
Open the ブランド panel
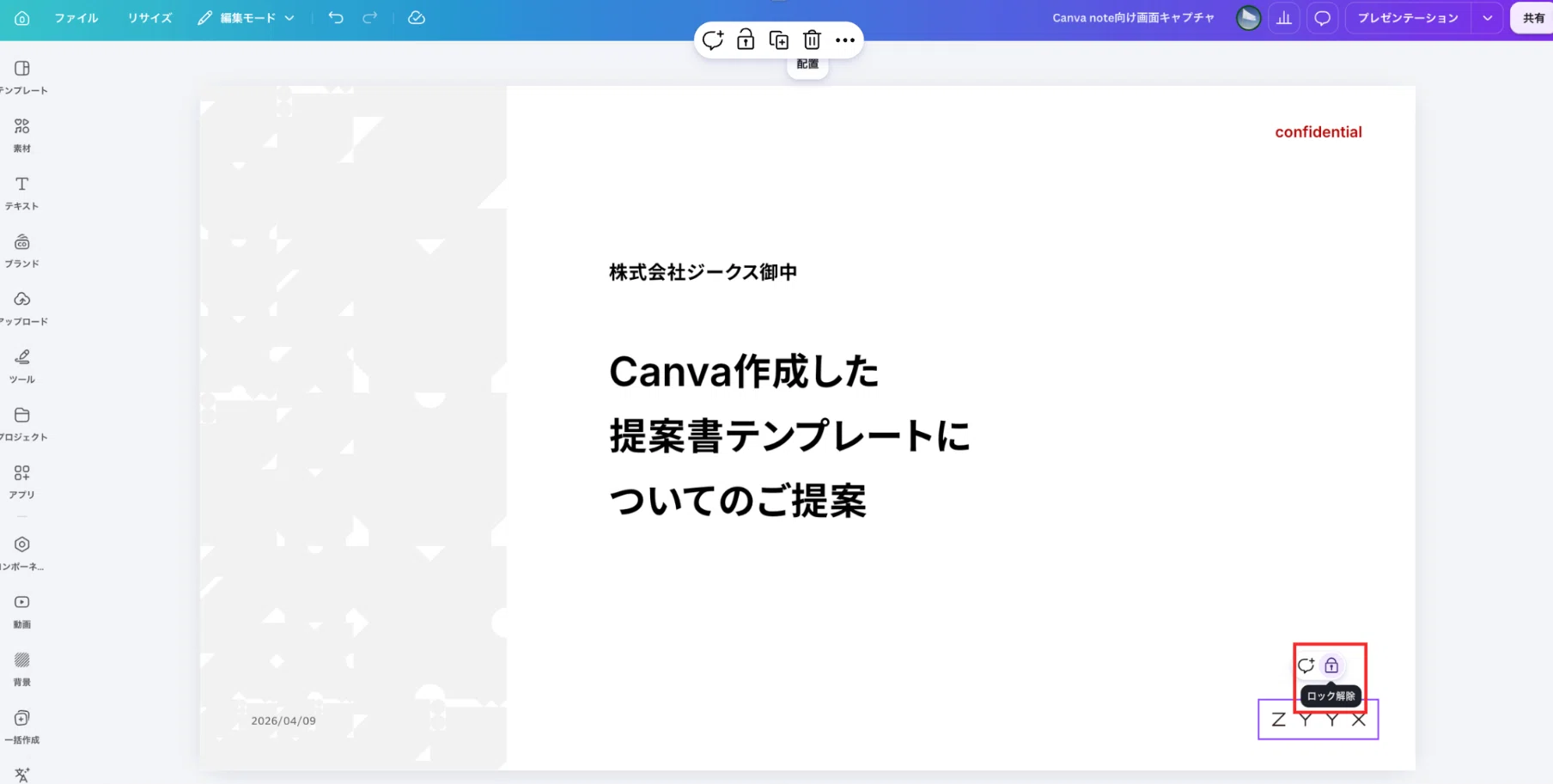22,251
